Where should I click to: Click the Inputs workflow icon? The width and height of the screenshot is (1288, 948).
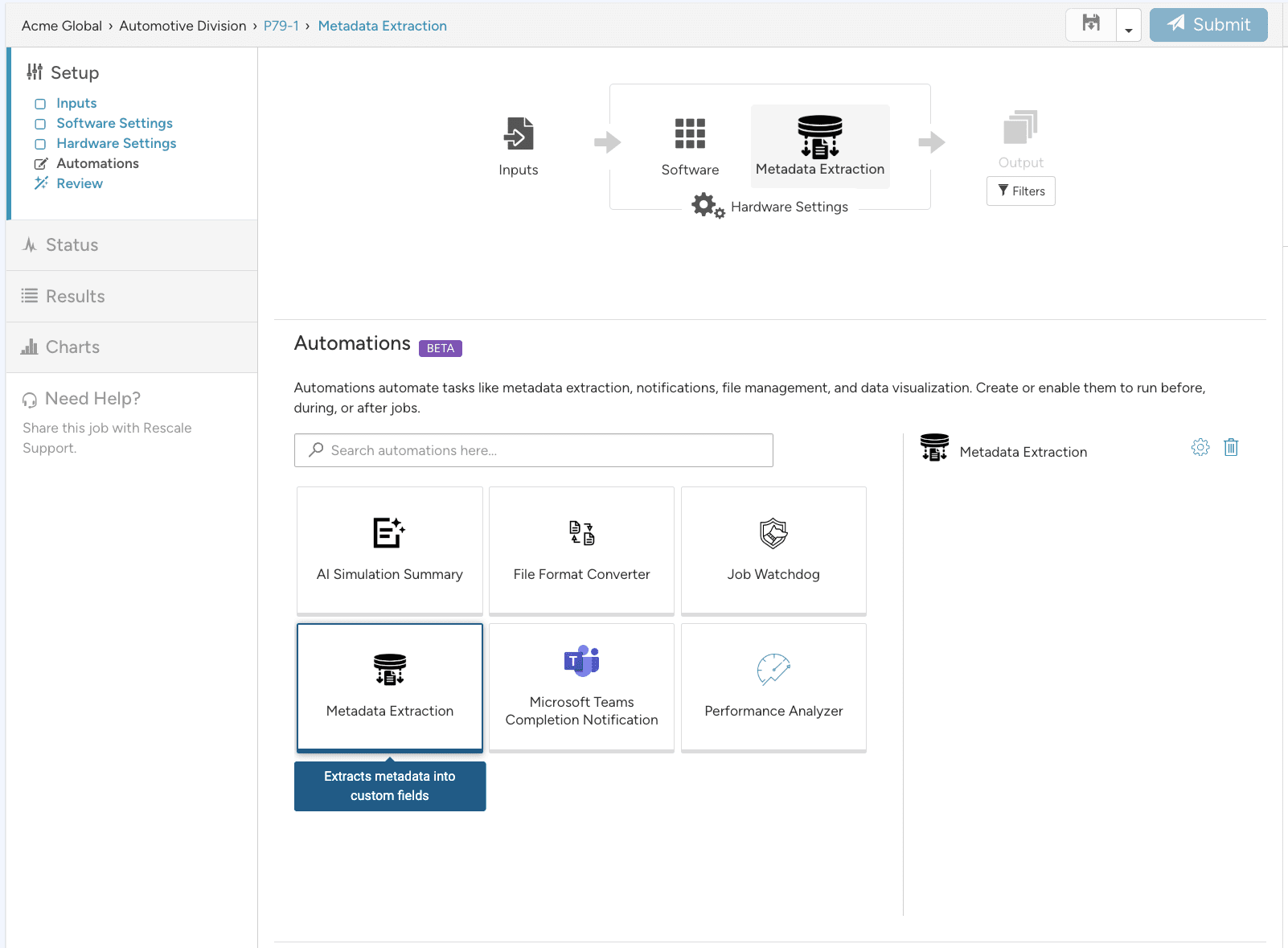[x=519, y=133]
